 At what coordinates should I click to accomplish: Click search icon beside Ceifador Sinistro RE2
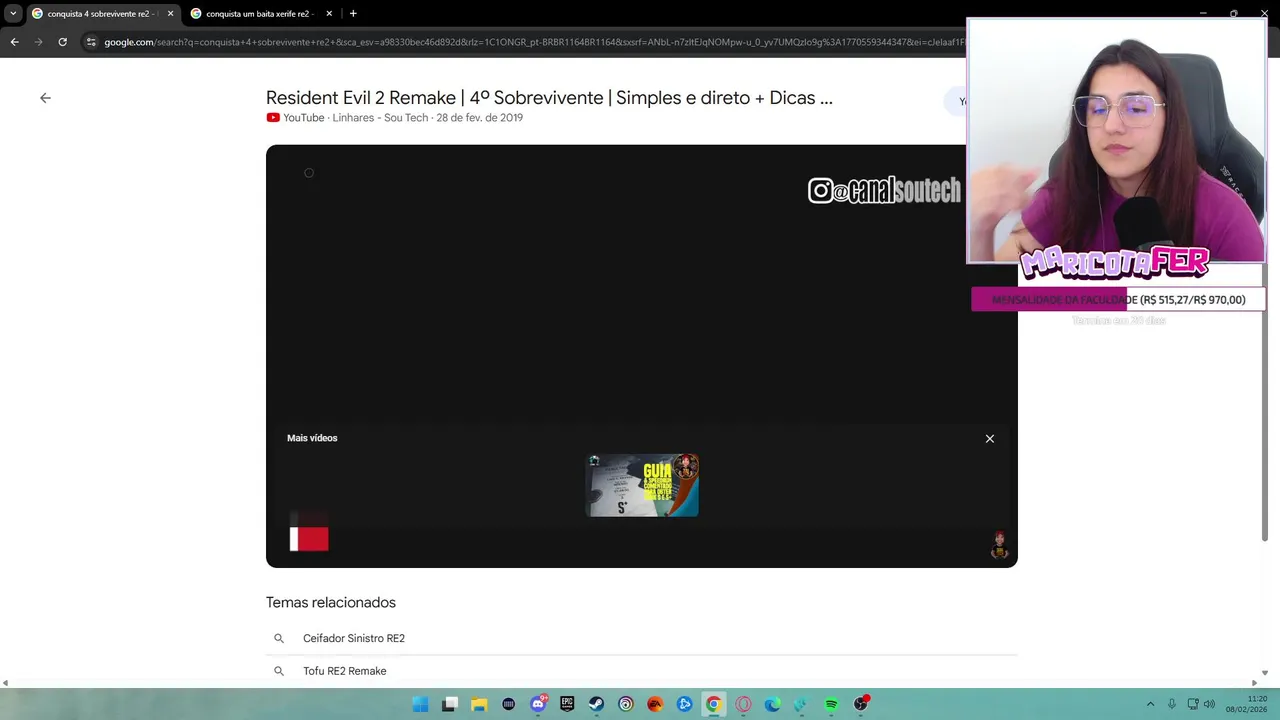[279, 638]
